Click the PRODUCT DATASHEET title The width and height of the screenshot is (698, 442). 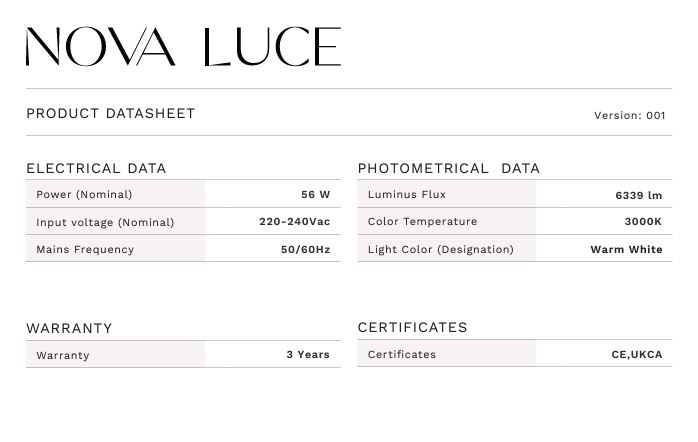click(111, 114)
